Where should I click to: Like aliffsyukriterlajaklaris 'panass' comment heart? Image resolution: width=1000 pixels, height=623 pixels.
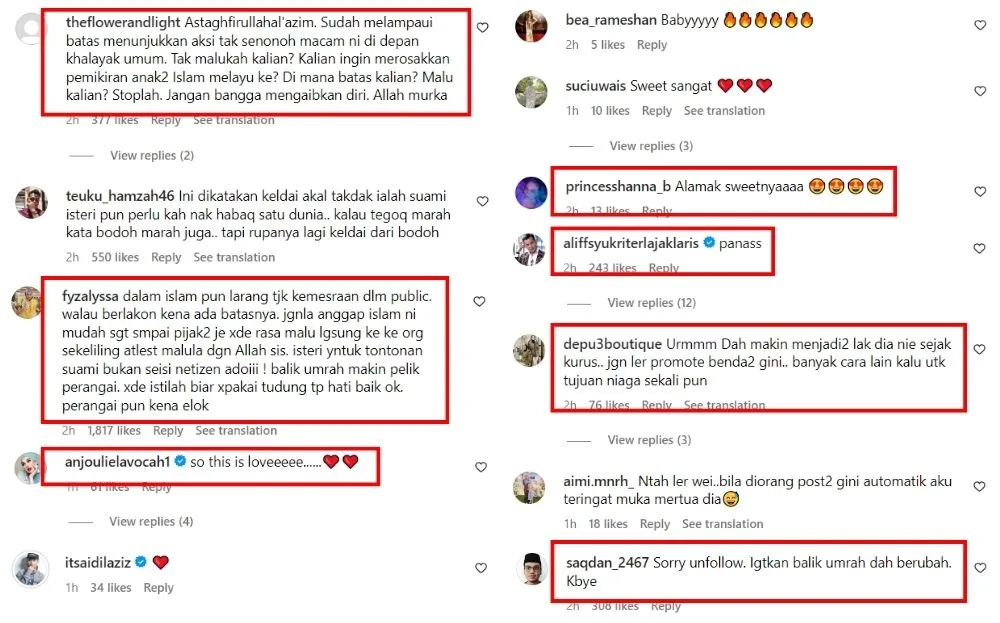(x=980, y=249)
